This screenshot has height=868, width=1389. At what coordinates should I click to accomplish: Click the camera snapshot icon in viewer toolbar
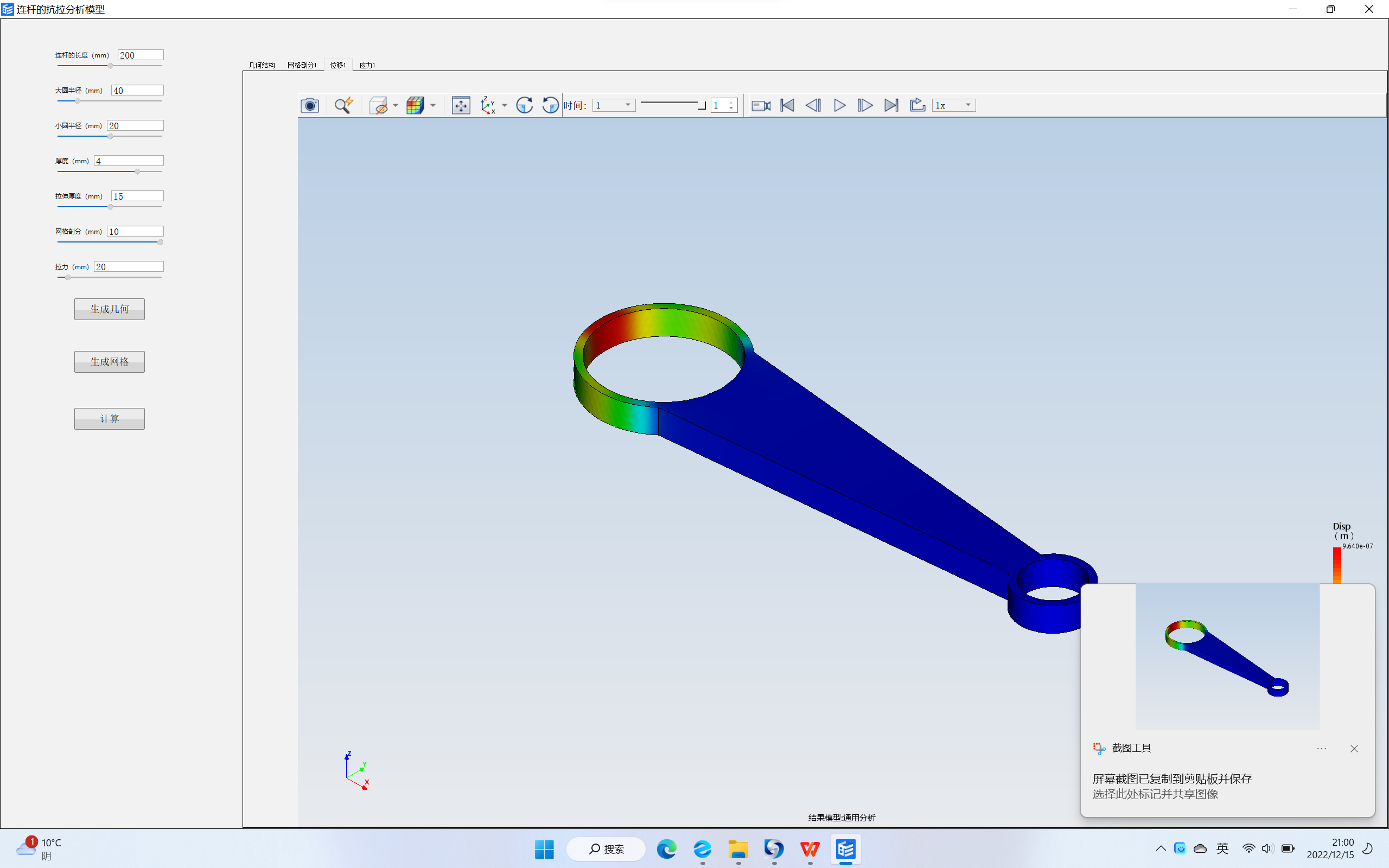[x=310, y=105]
